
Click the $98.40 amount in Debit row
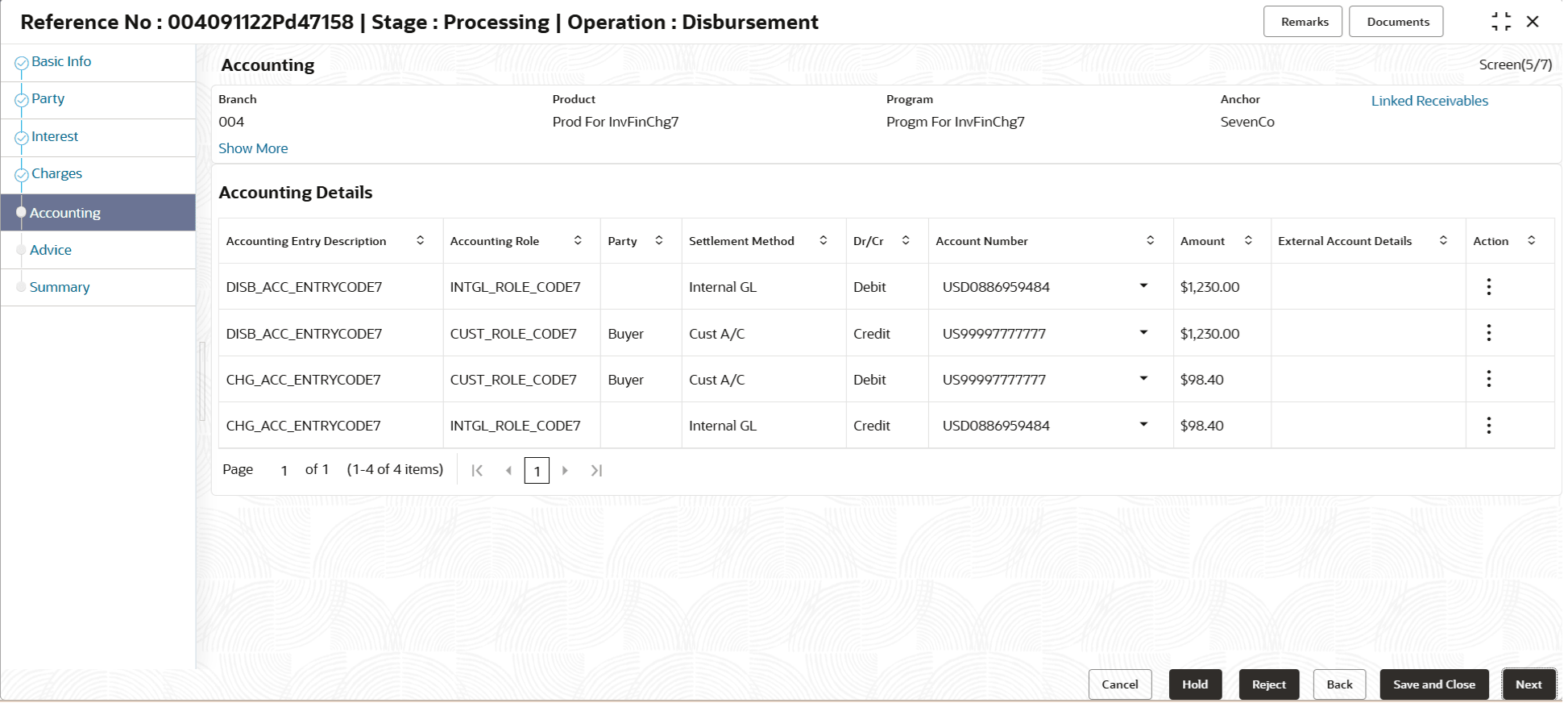click(1201, 380)
